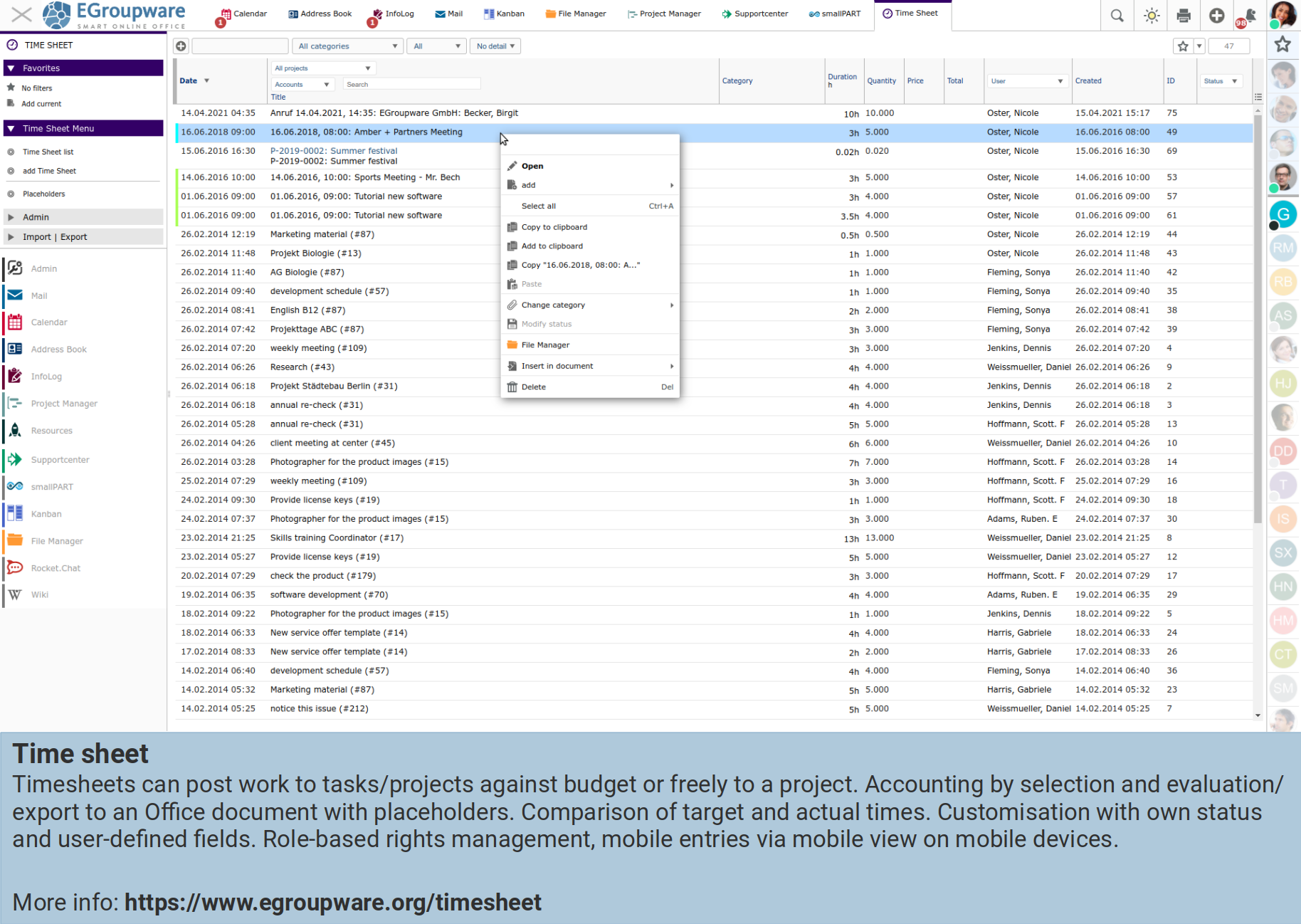This screenshot has width=1301, height=924.
Task: Toggle dark mode with the sun icon
Action: click(1151, 16)
